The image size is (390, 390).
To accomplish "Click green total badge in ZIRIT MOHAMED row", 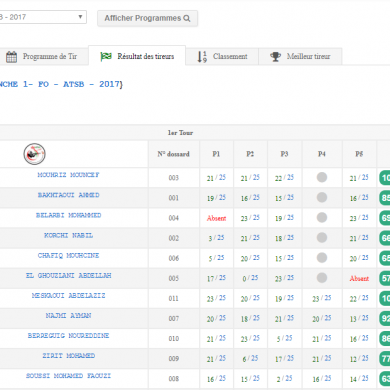I will (x=385, y=359).
